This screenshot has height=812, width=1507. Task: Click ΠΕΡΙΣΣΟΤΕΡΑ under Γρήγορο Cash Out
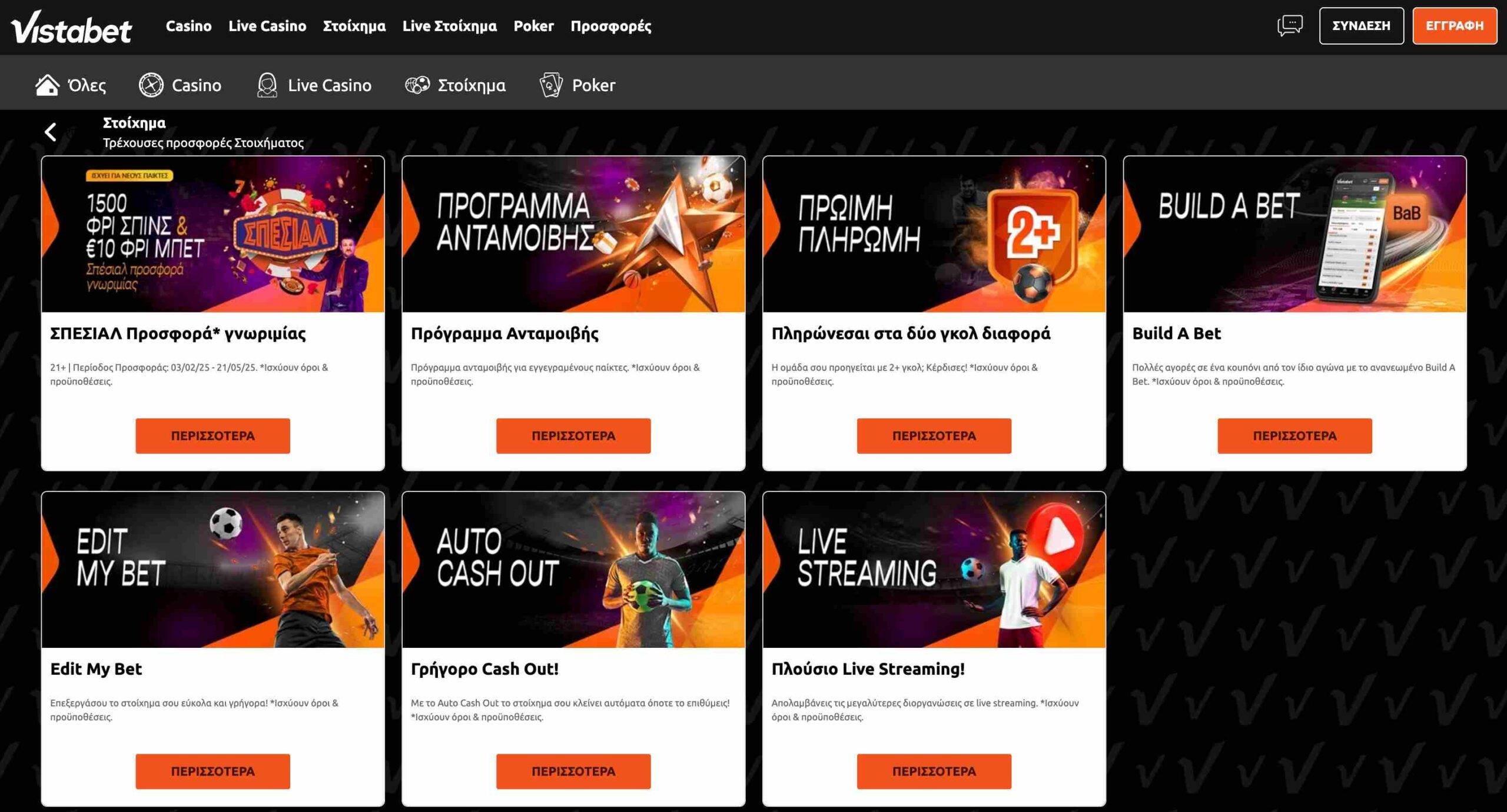click(573, 771)
